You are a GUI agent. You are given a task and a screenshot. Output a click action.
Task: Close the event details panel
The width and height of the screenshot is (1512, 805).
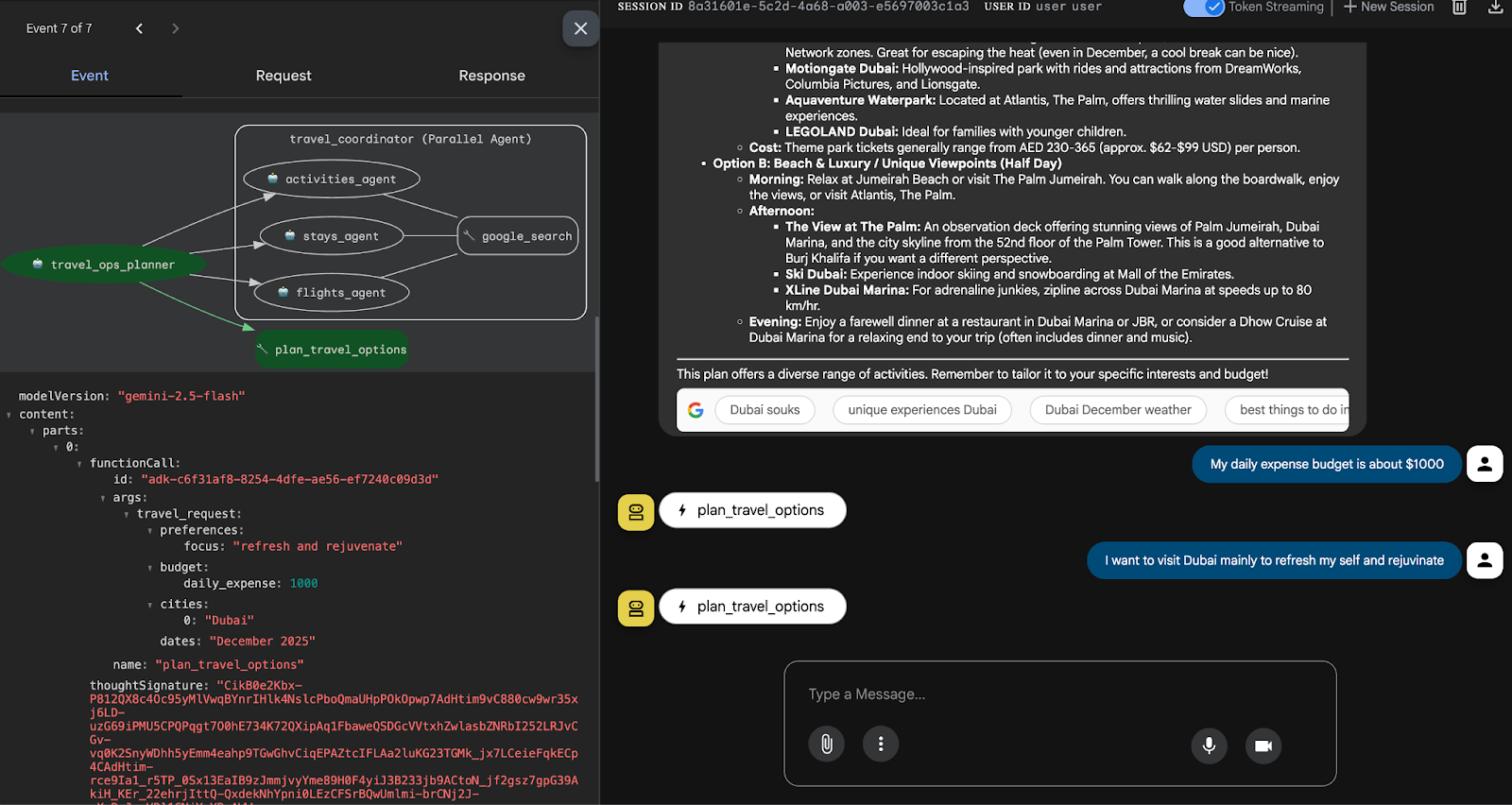point(580,28)
